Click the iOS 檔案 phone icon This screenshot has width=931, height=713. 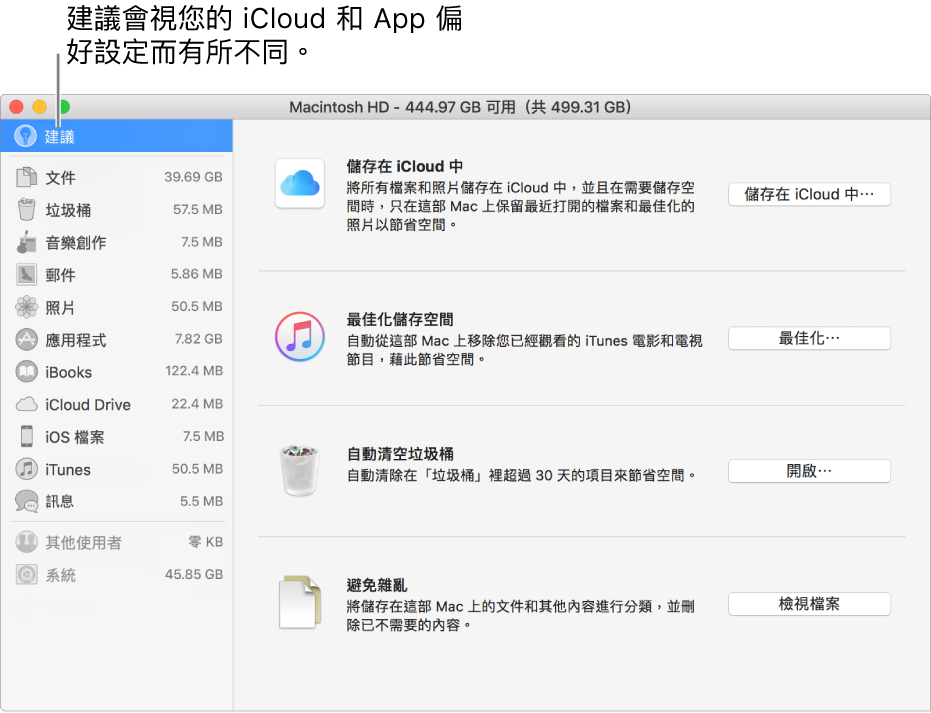coord(27,436)
